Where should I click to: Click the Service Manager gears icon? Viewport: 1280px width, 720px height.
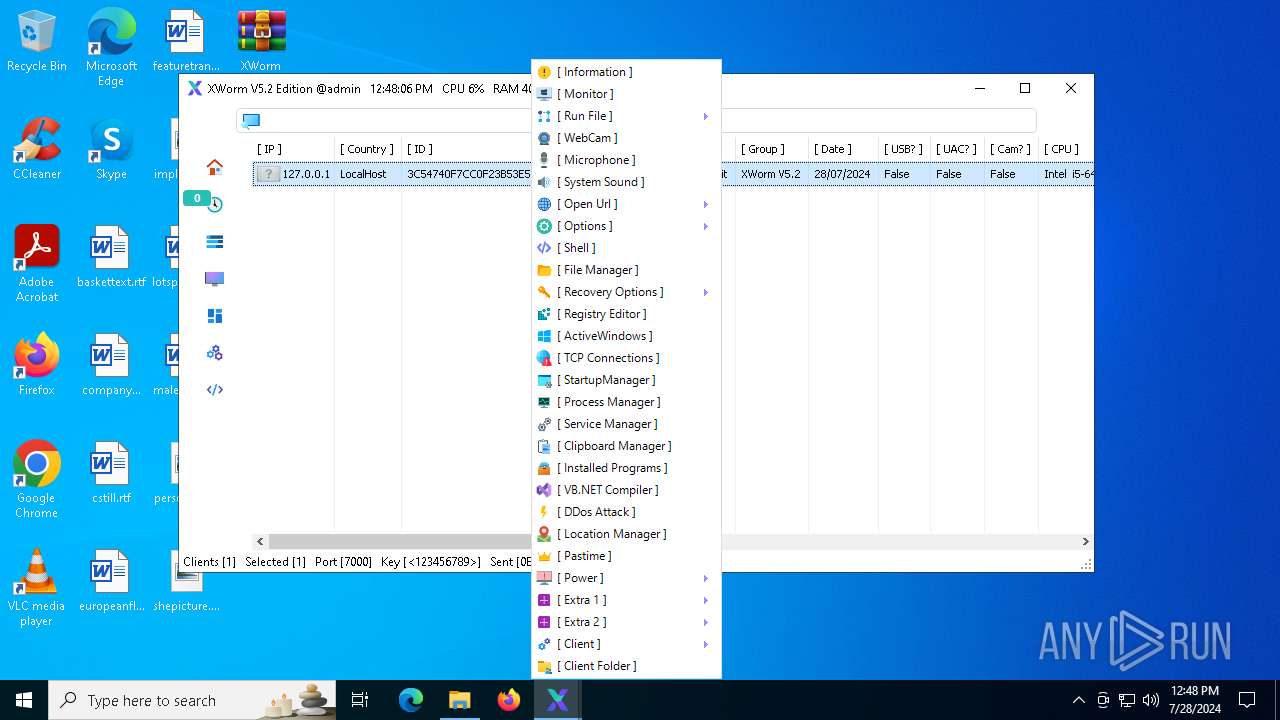tap(544, 424)
